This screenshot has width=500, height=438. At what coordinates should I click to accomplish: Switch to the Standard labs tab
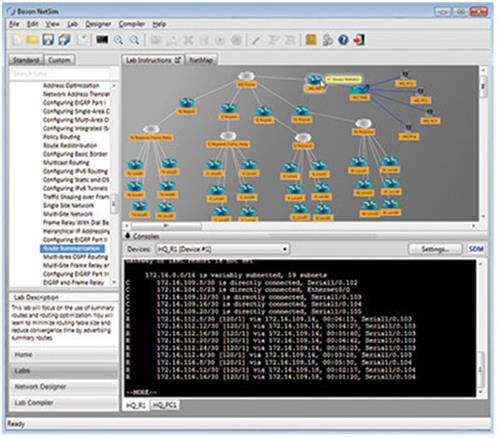click(26, 60)
